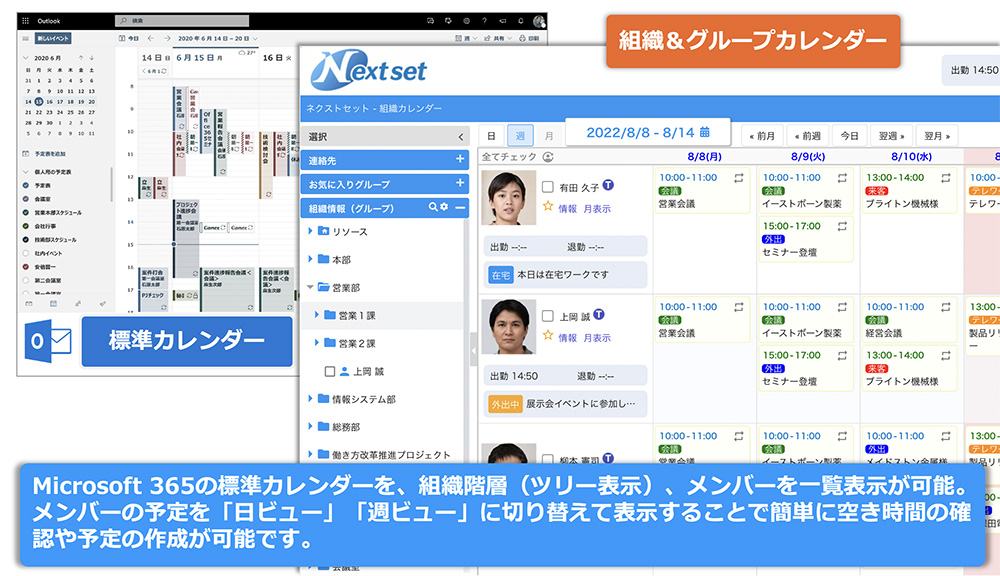Screen dimensions: 1000x576
Task: Favorite 上岡 誠 with star icon
Action: 548,336
